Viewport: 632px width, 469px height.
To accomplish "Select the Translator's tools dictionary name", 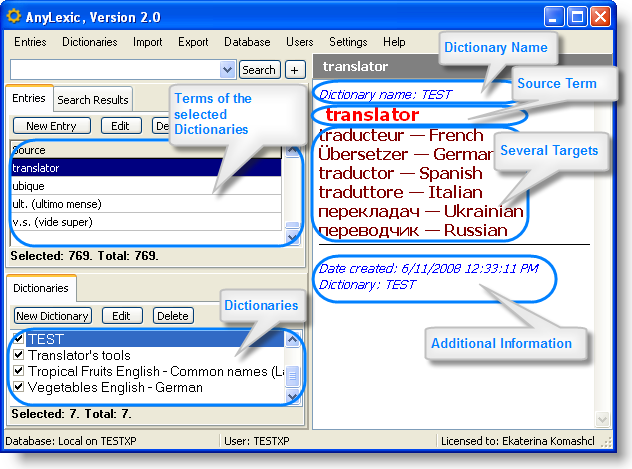I will (x=79, y=355).
